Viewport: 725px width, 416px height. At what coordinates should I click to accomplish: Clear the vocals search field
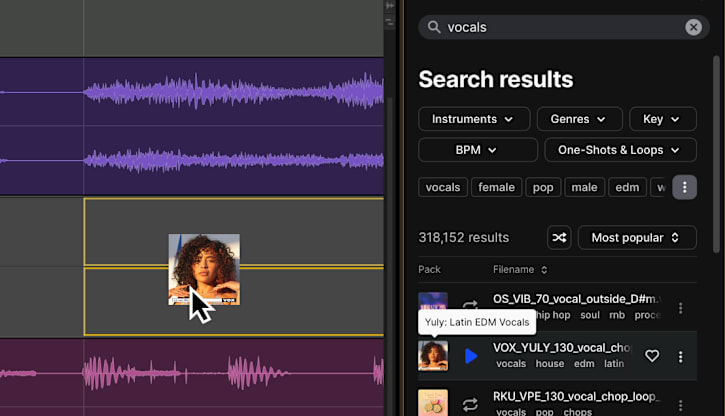[693, 27]
